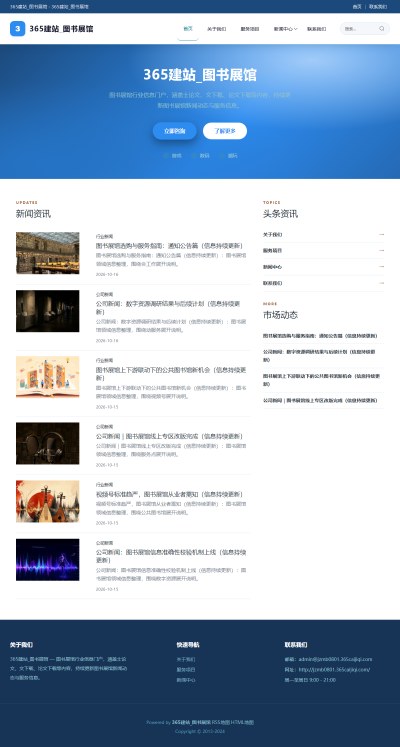Click 行业新闻 tag above the first article
This screenshot has height=747, width=400.
pyautogui.click(x=104, y=236)
